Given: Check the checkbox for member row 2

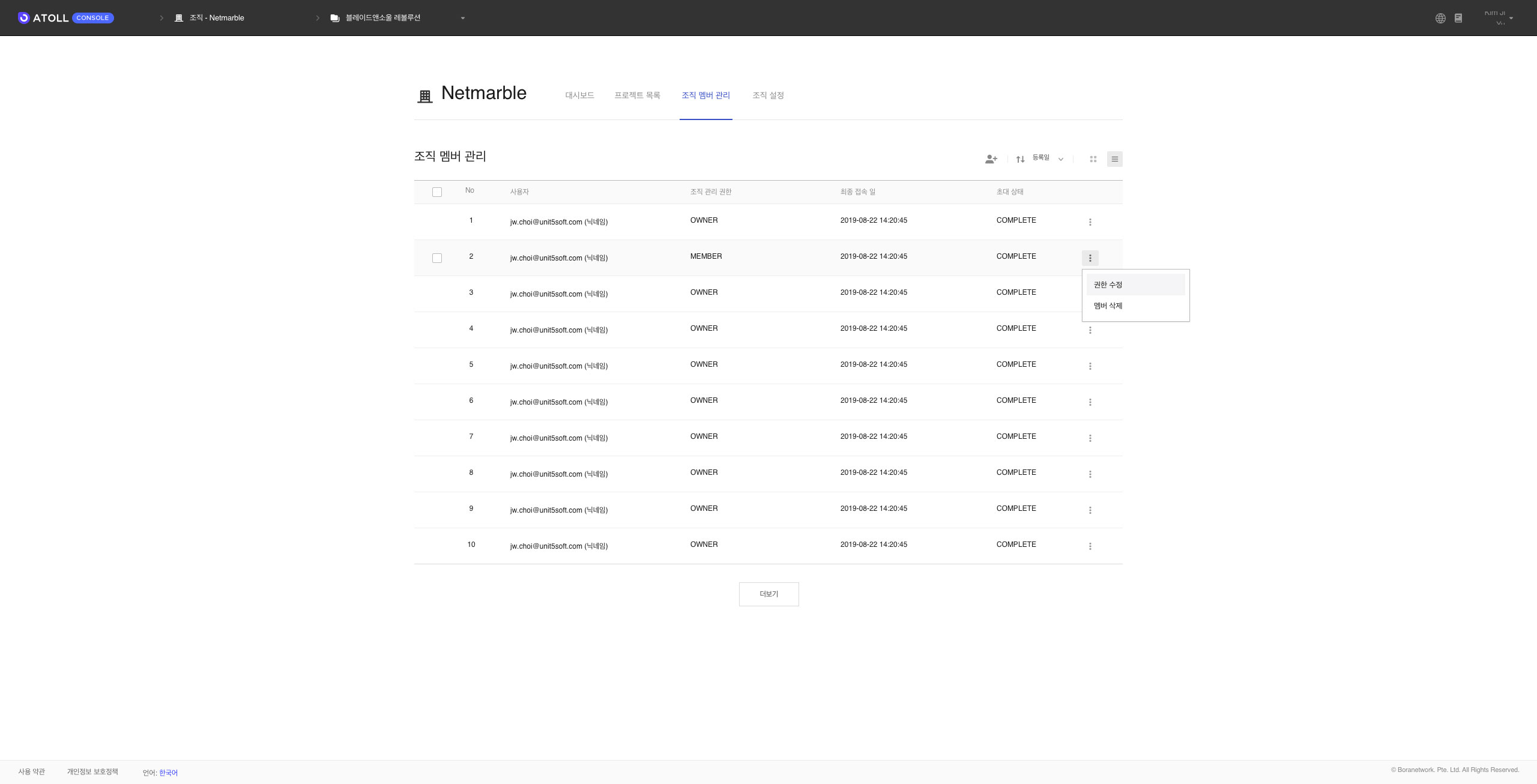Looking at the screenshot, I should click(x=437, y=258).
